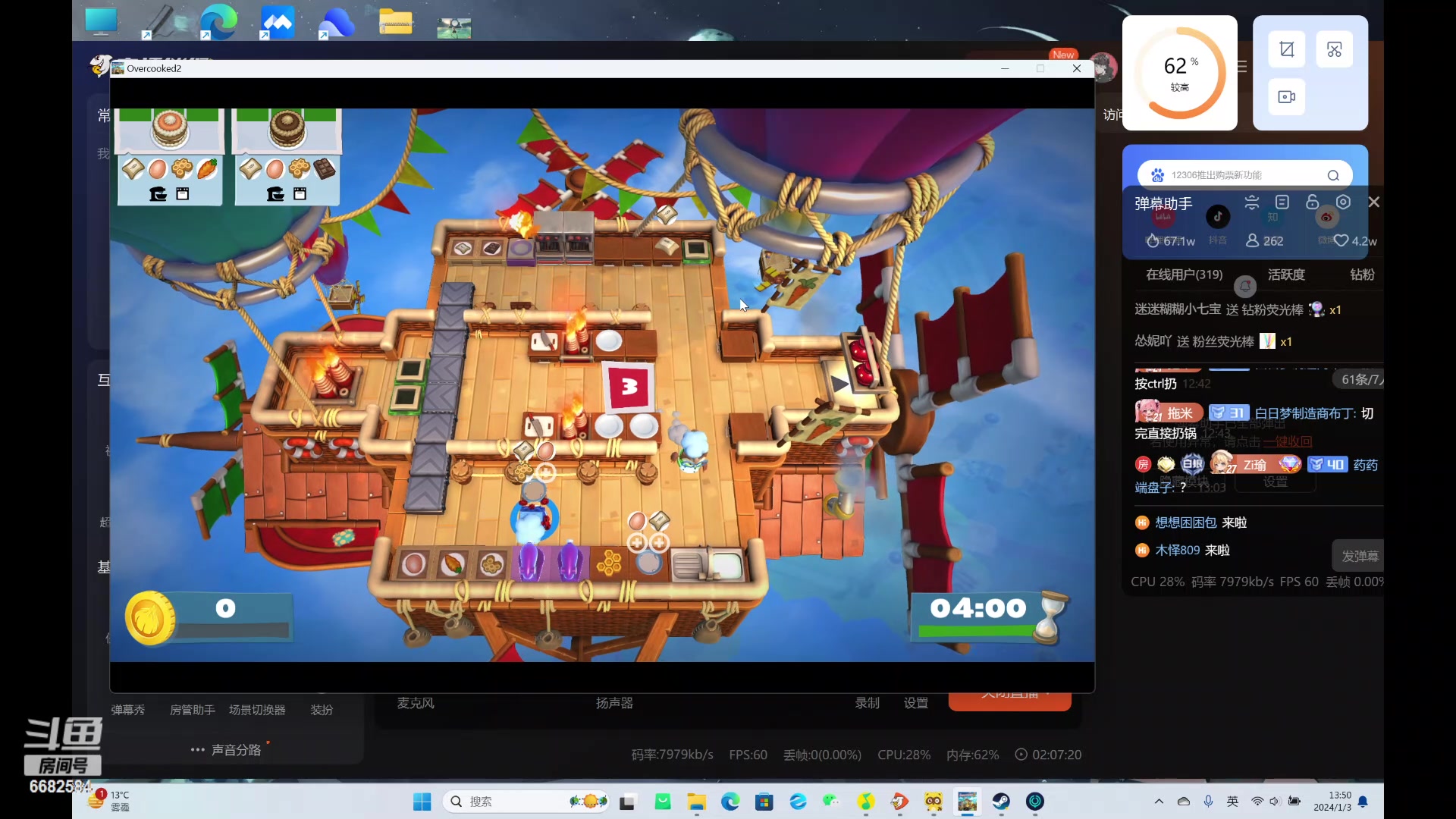The height and width of the screenshot is (819, 1456).
Task: Open the Windows Start menu
Action: pyautogui.click(x=422, y=802)
